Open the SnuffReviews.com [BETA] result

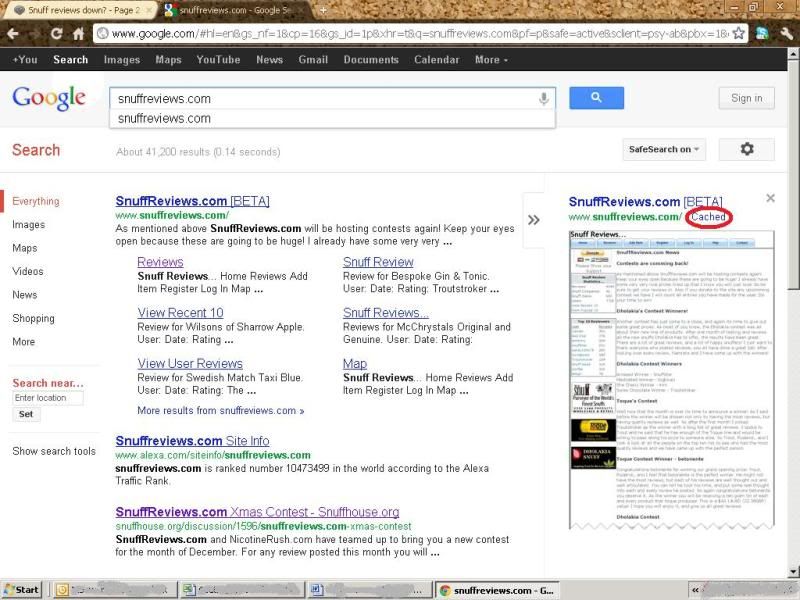click(192, 201)
